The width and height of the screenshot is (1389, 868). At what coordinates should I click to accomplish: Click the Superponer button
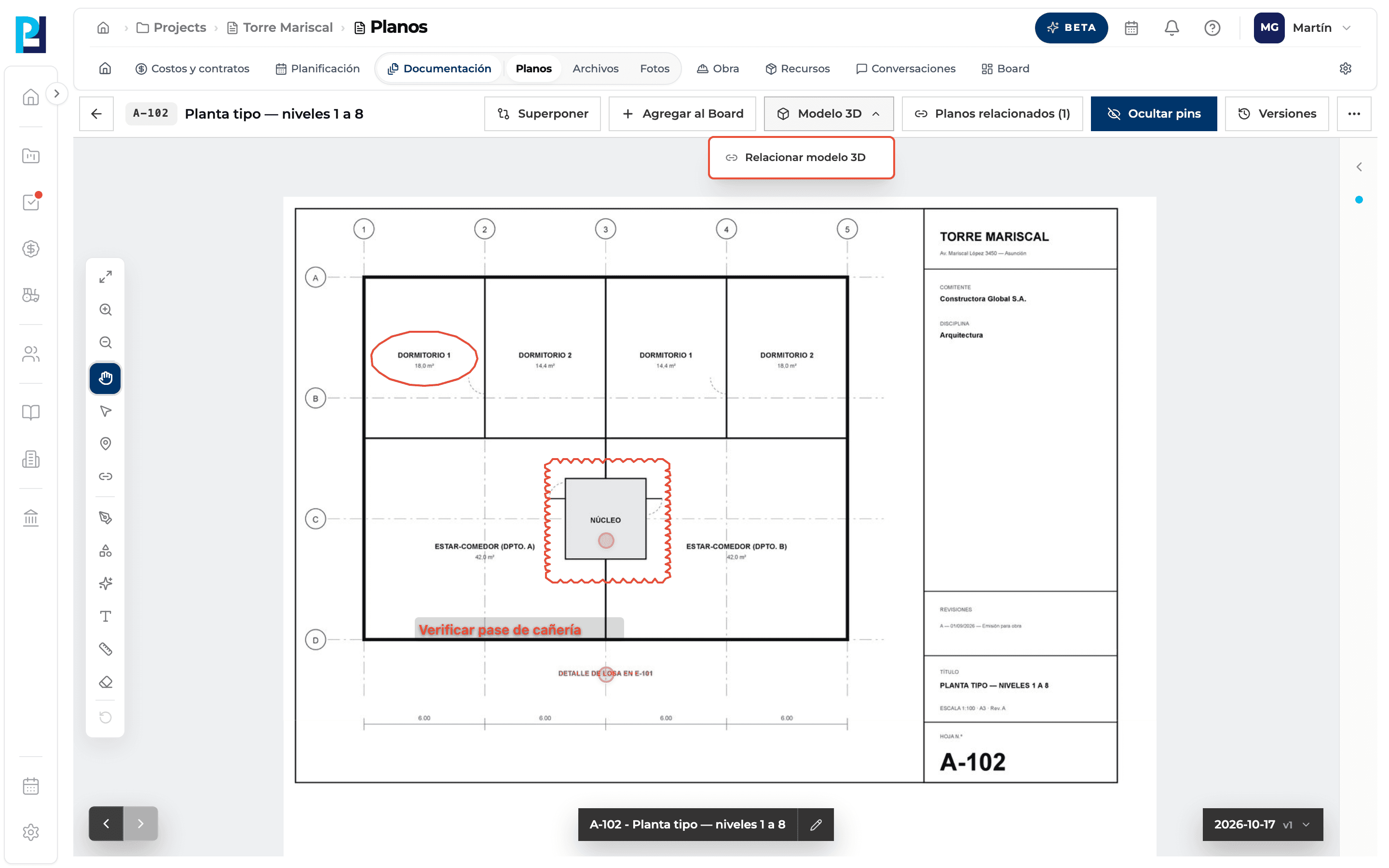coord(543,114)
